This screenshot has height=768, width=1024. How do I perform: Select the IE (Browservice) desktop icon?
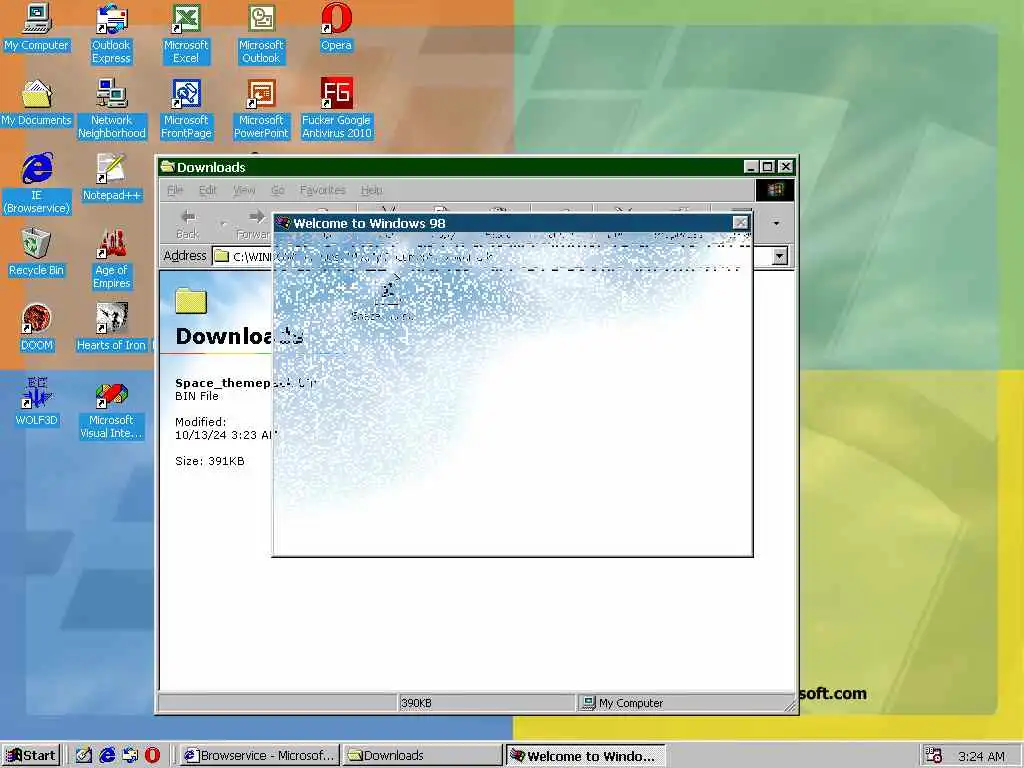click(37, 184)
